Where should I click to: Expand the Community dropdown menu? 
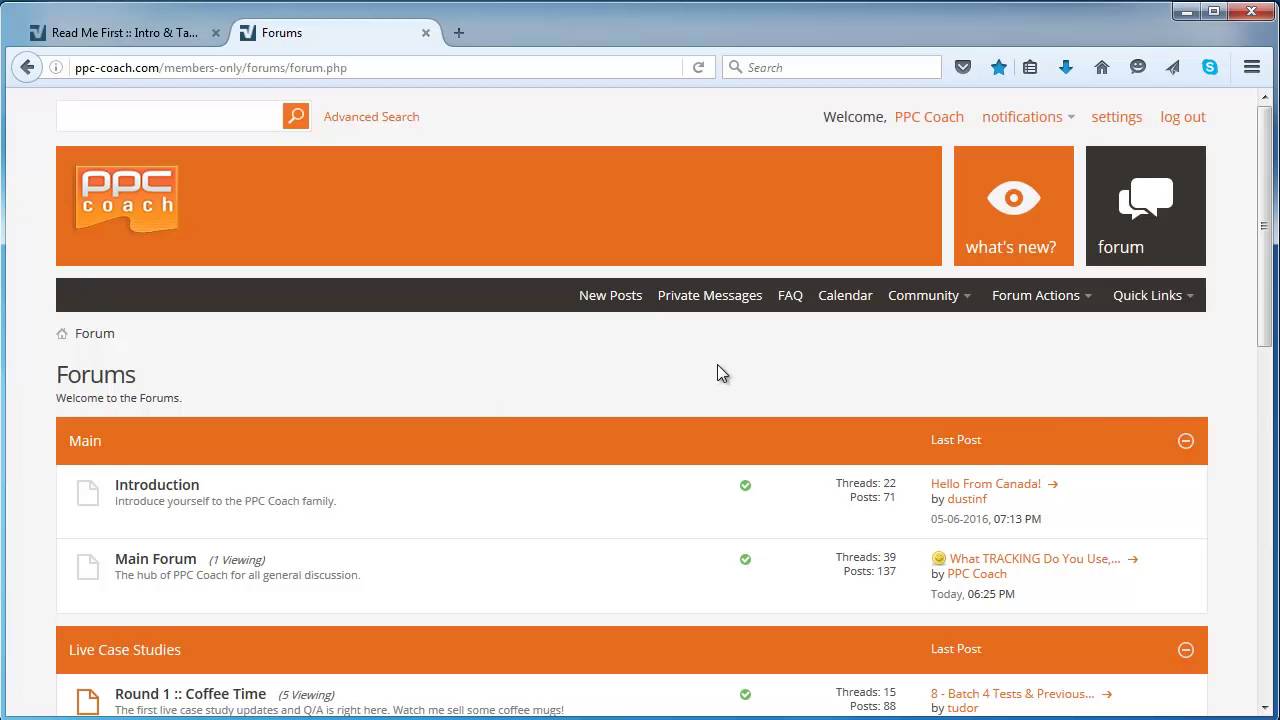pos(929,295)
